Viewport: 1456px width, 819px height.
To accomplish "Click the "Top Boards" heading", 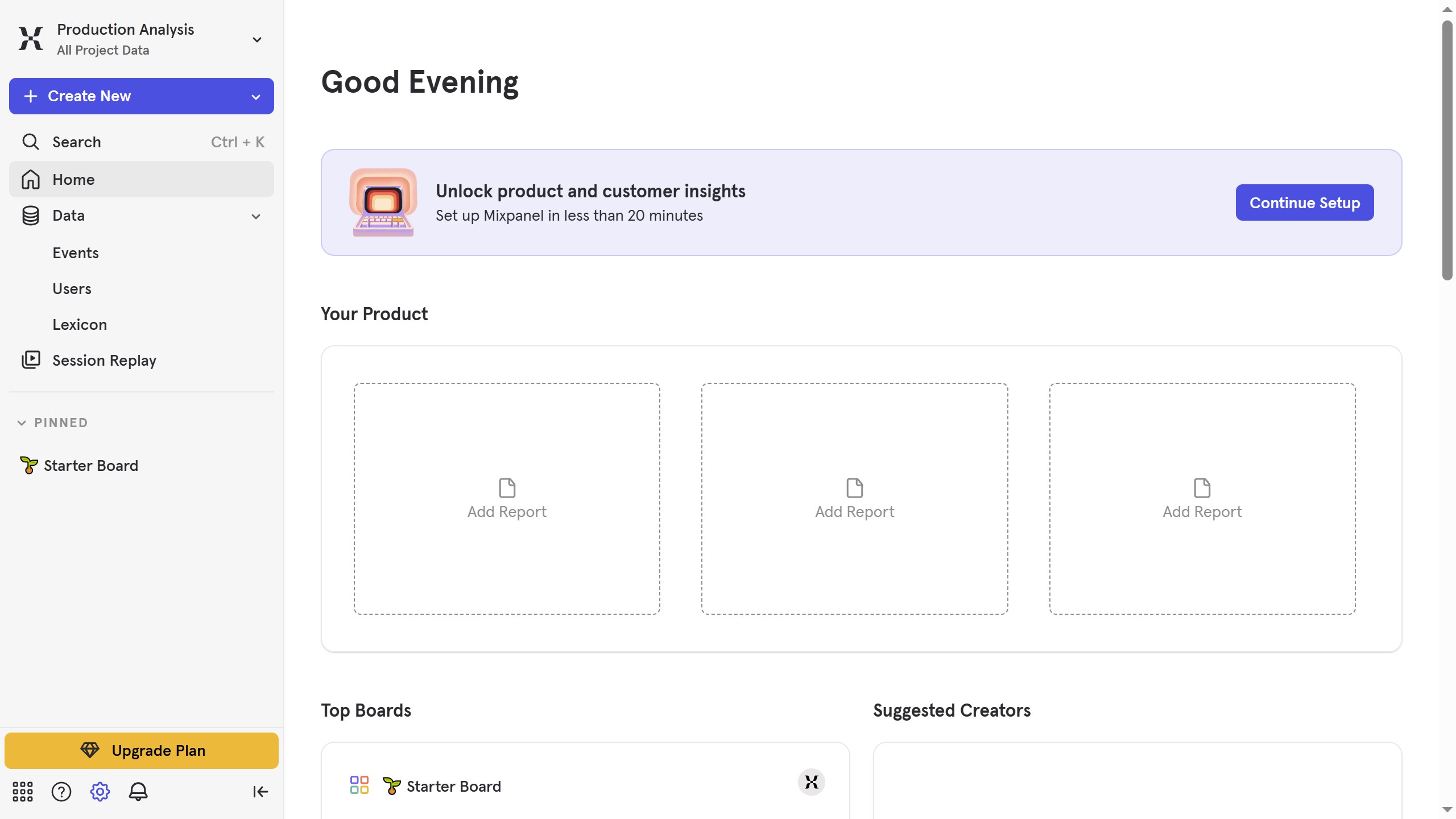I will [366, 710].
